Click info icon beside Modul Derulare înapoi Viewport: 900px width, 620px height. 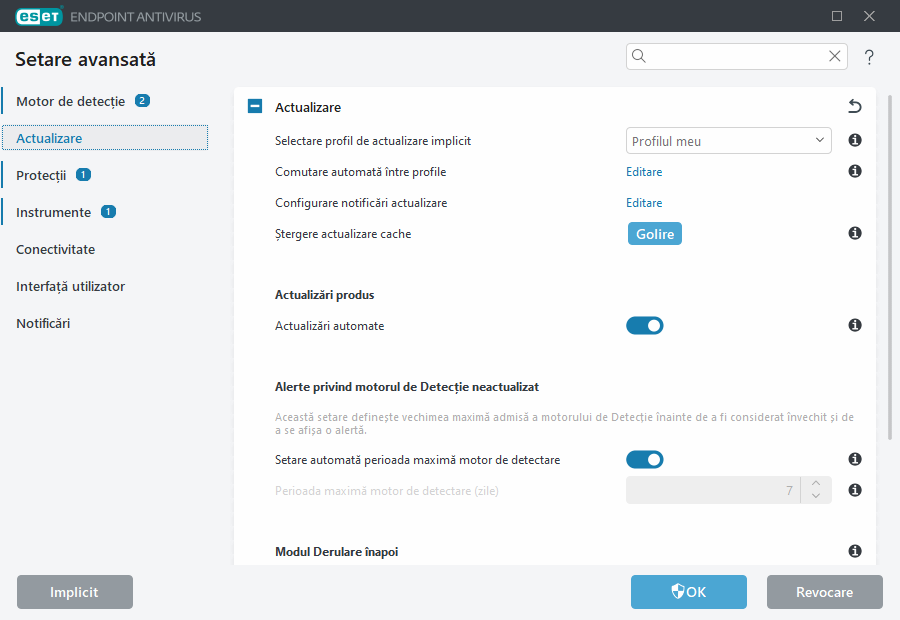[855, 551]
